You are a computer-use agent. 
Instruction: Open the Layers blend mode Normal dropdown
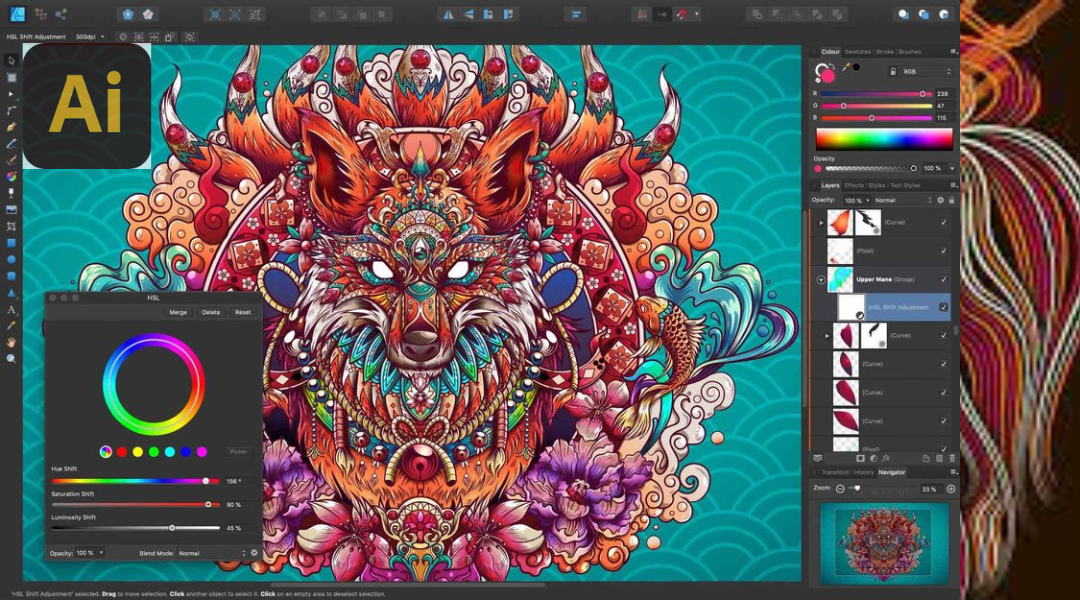(902, 200)
